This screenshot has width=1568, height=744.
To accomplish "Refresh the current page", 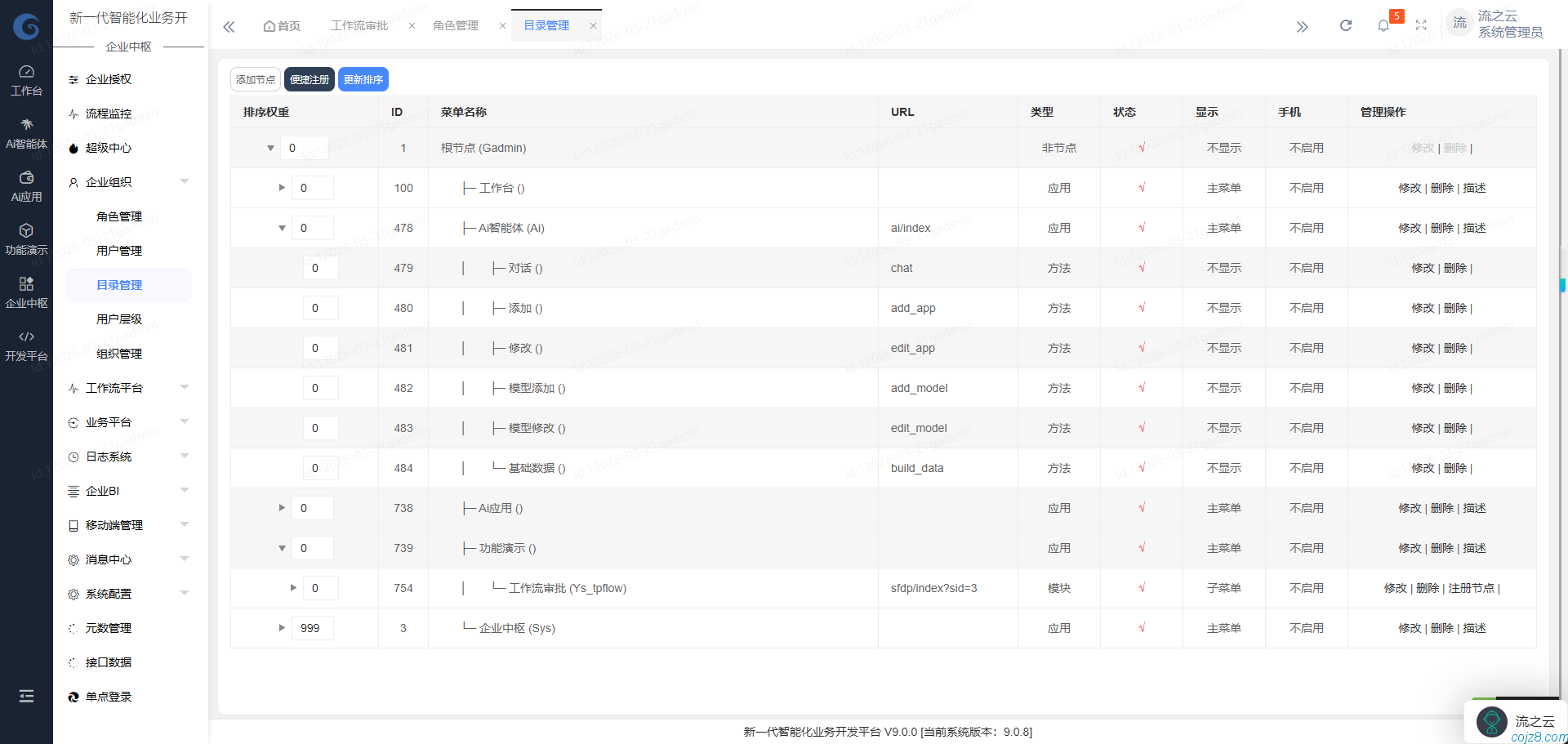I will click(1345, 25).
